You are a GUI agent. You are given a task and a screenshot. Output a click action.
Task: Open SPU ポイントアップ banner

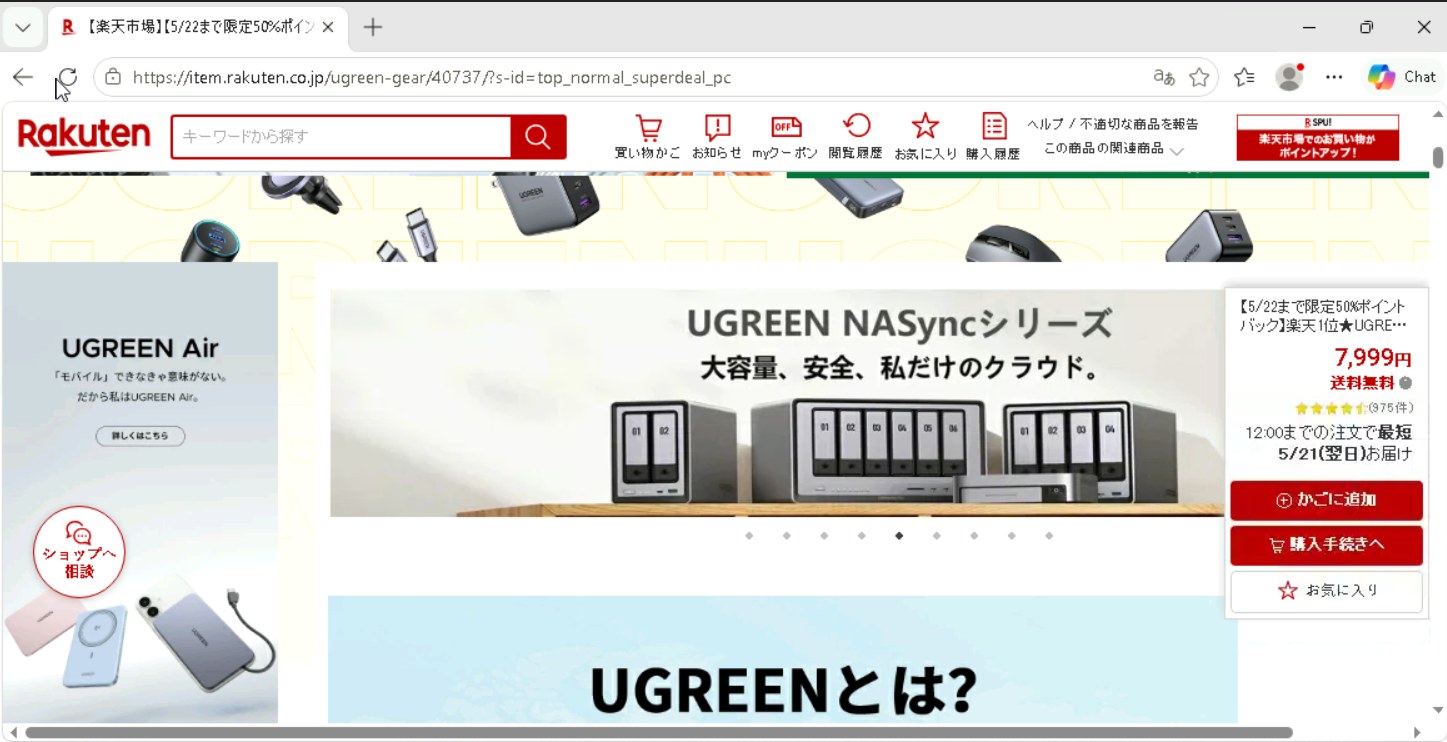pos(1317,137)
